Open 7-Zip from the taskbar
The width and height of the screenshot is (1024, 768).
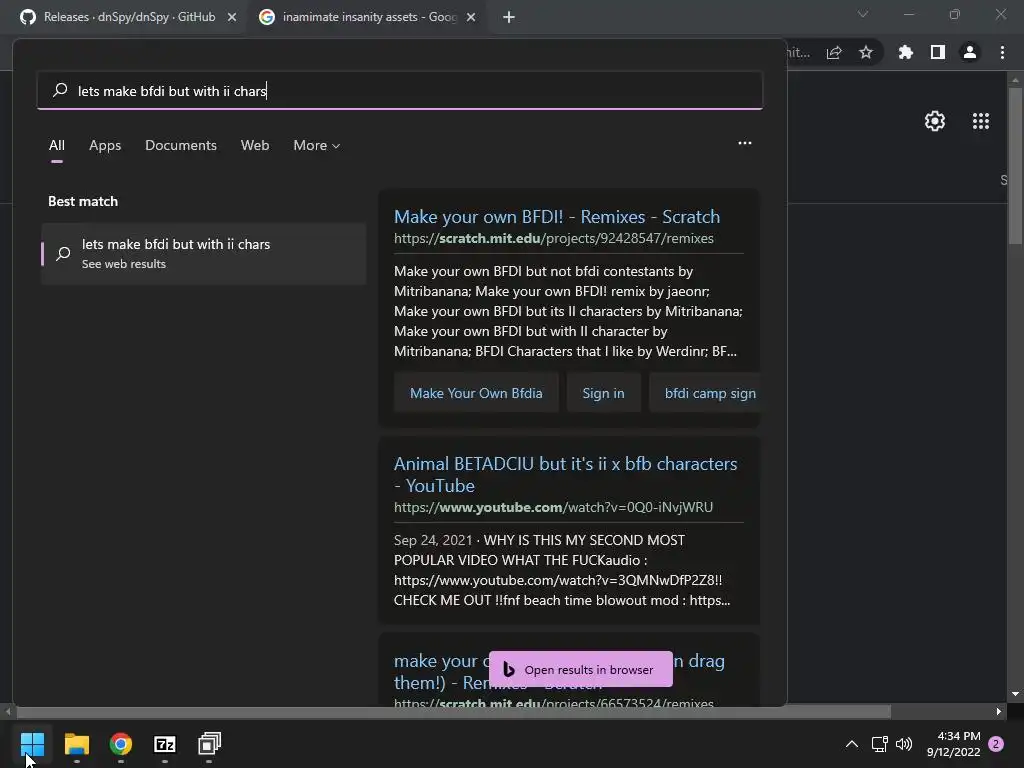pos(165,744)
